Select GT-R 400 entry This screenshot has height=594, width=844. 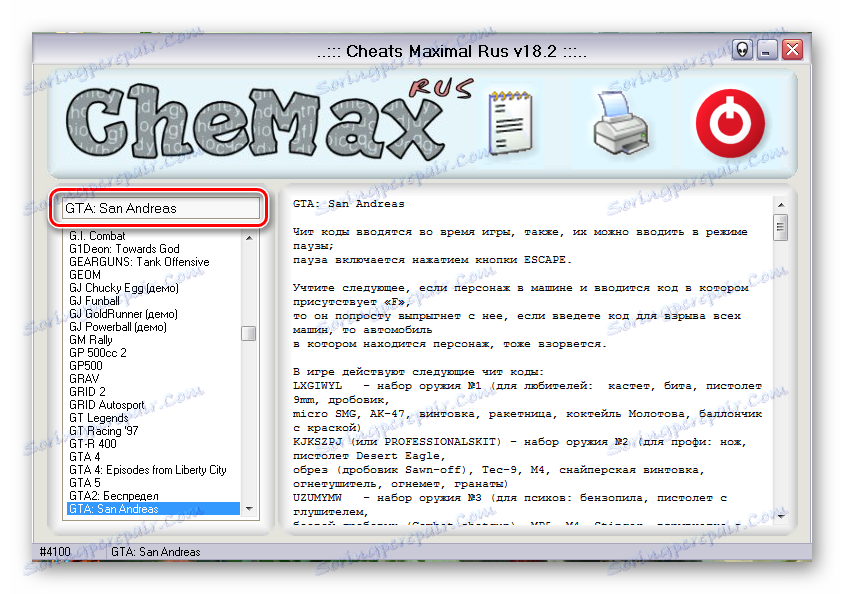pos(93,444)
